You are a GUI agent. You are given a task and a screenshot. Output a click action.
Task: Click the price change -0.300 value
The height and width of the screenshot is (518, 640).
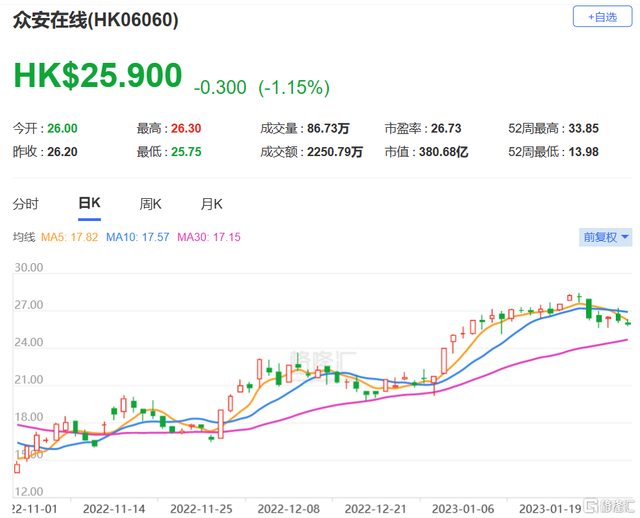pyautogui.click(x=220, y=87)
